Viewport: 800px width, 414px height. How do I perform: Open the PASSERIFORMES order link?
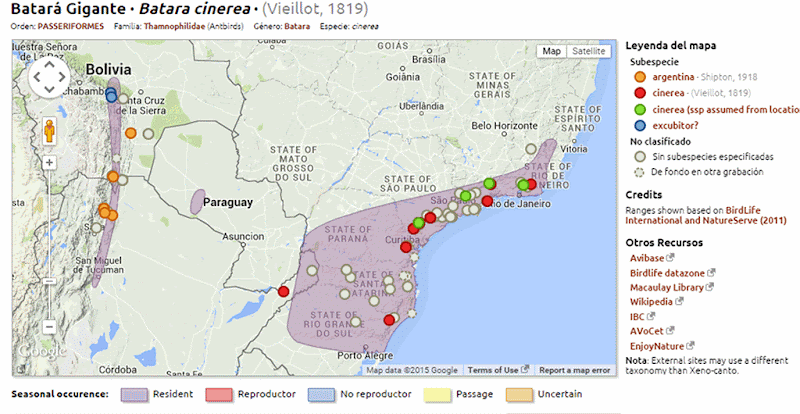click(70, 26)
